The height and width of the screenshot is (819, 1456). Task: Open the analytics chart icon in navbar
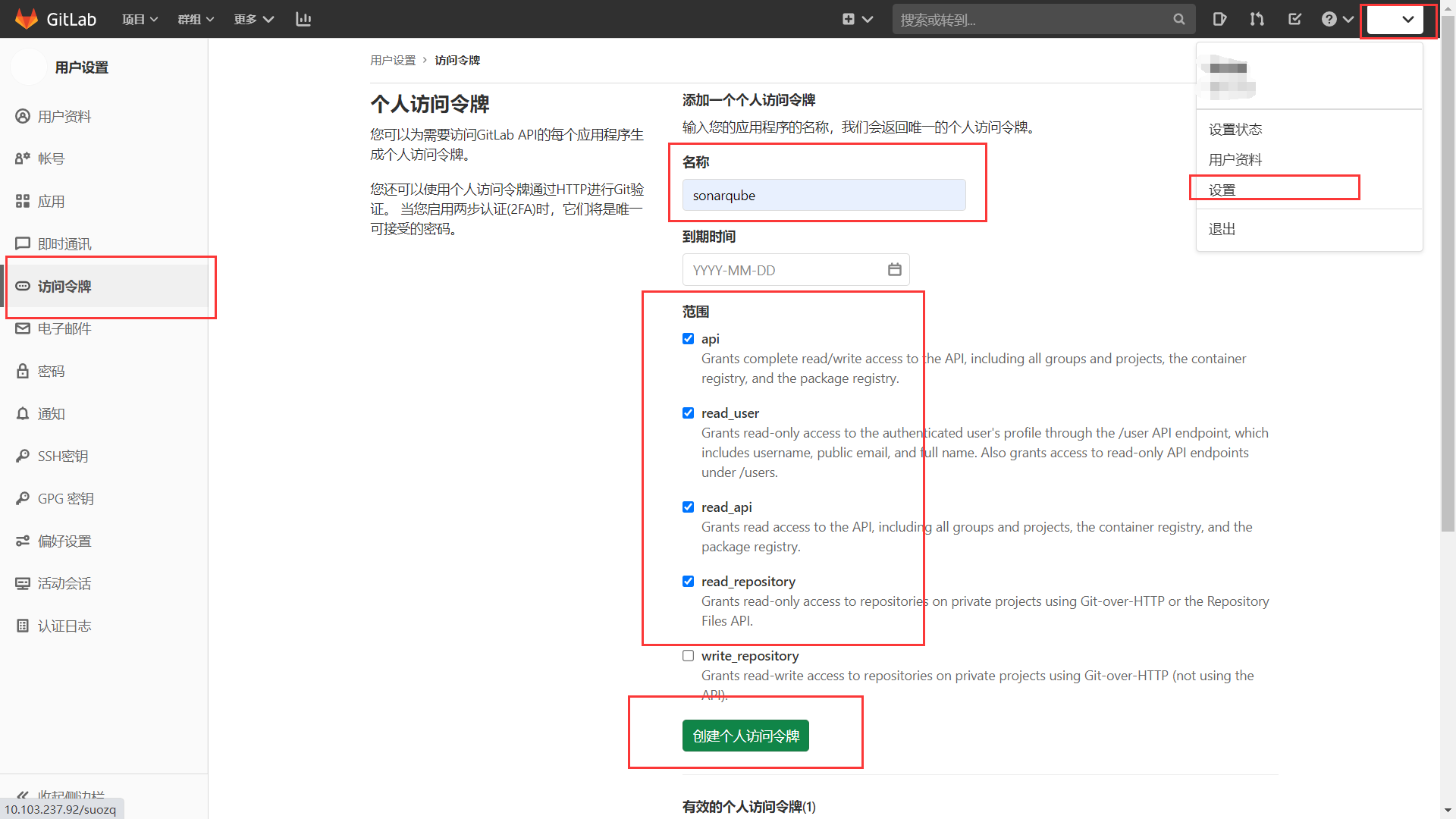point(303,19)
